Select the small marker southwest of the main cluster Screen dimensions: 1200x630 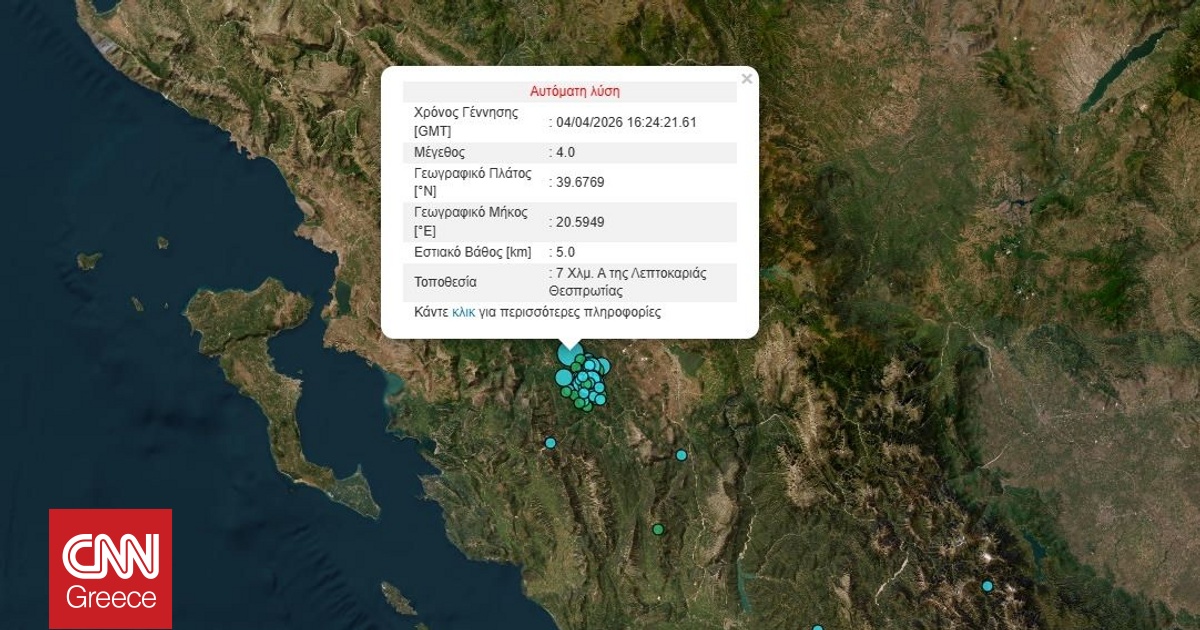[550, 441]
